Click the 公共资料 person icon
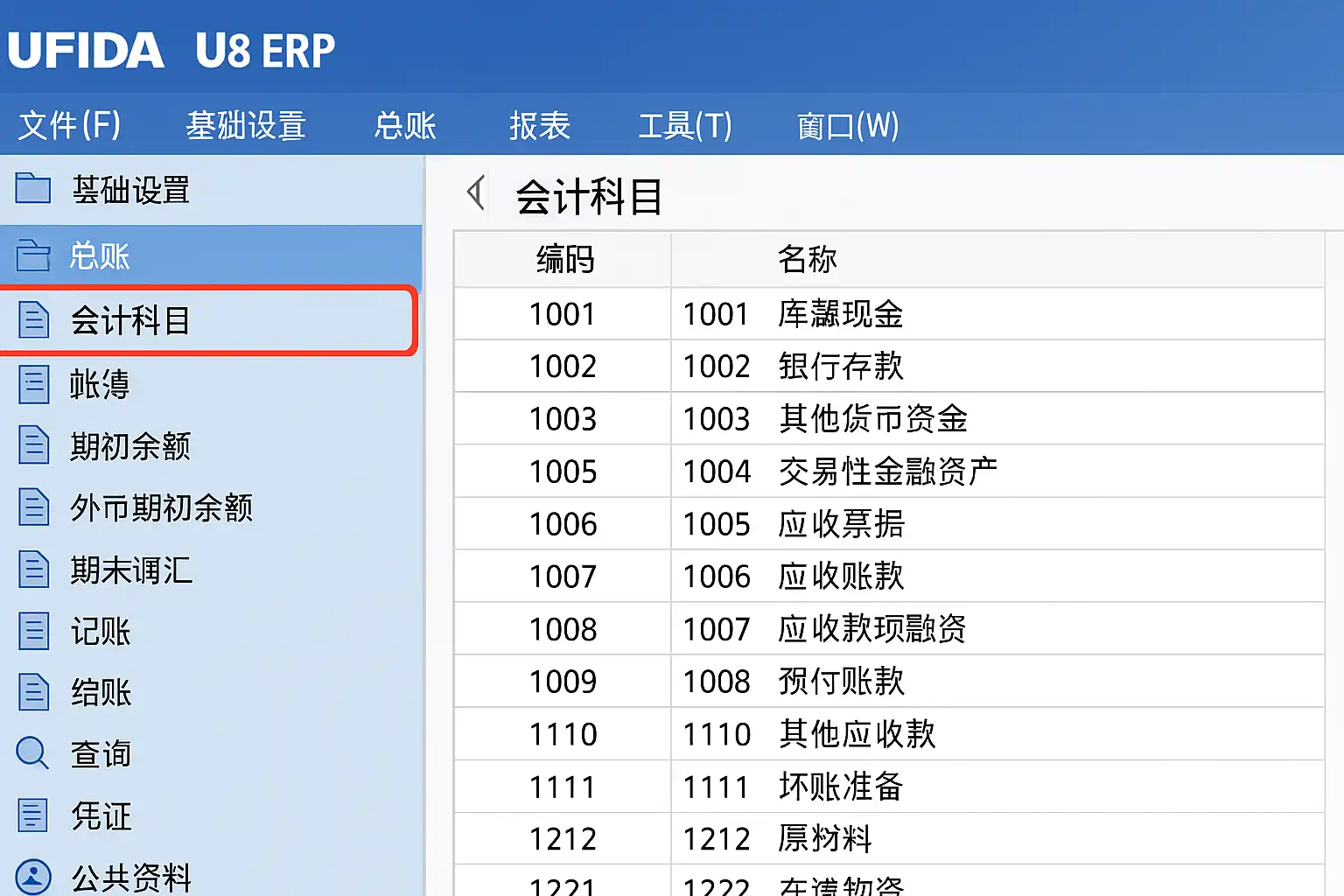Image resolution: width=1344 pixels, height=896 pixels. pos(33,877)
